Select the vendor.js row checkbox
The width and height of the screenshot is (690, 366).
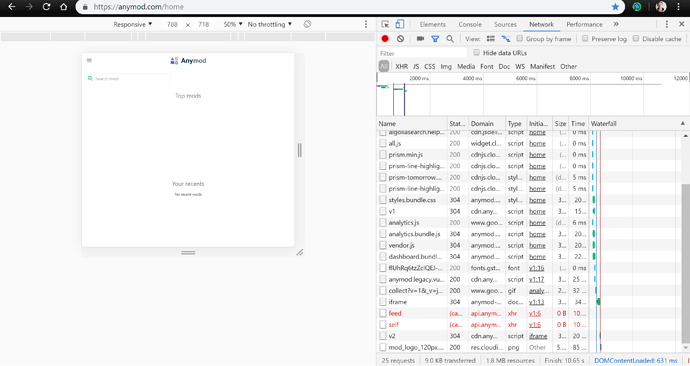tap(383, 245)
